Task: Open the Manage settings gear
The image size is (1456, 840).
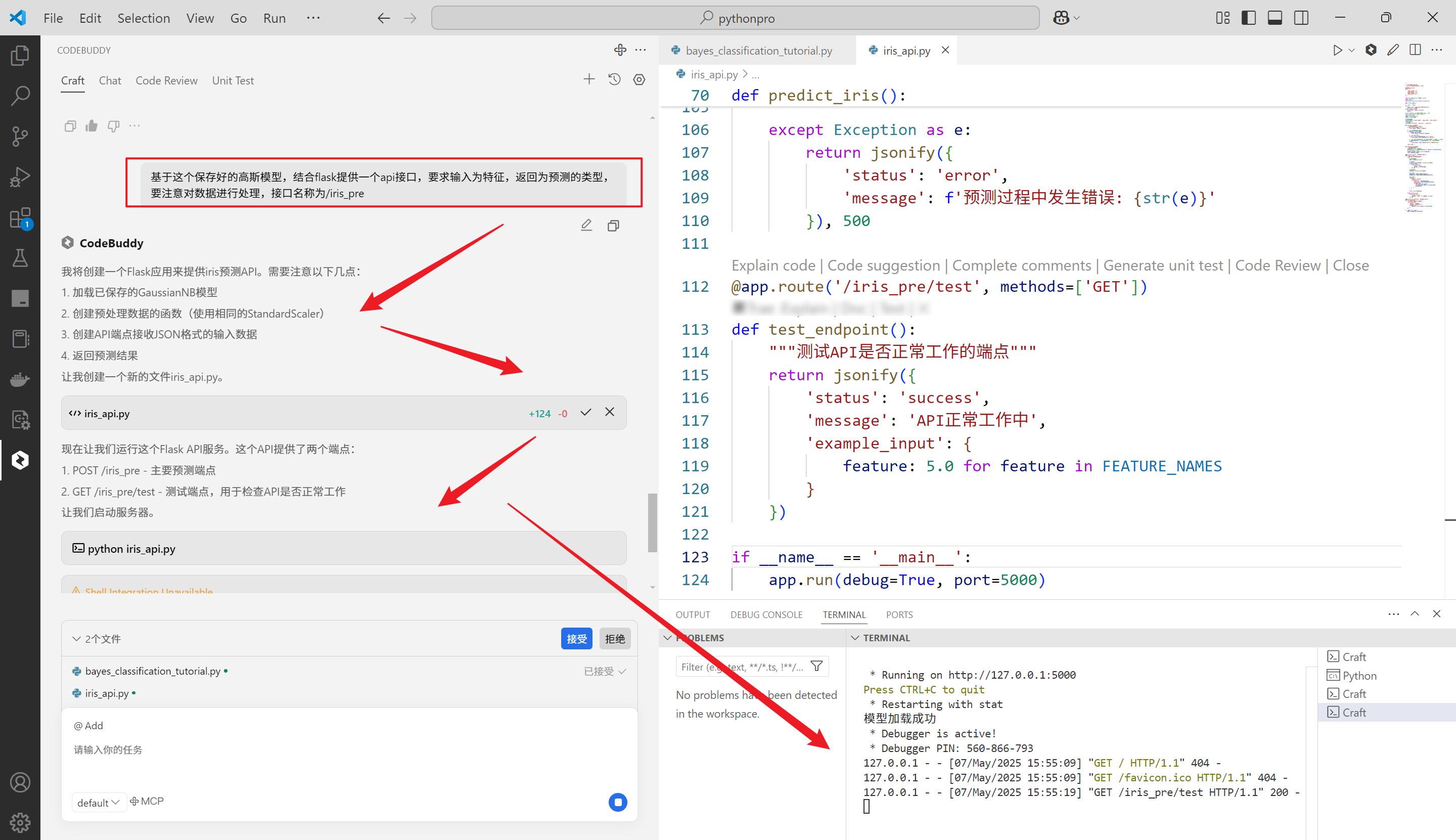Action: 20,822
